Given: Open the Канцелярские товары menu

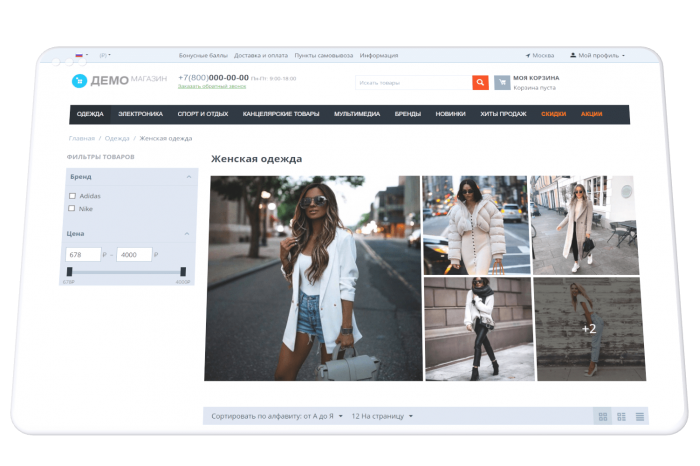Looking at the screenshot, I should tap(281, 114).
